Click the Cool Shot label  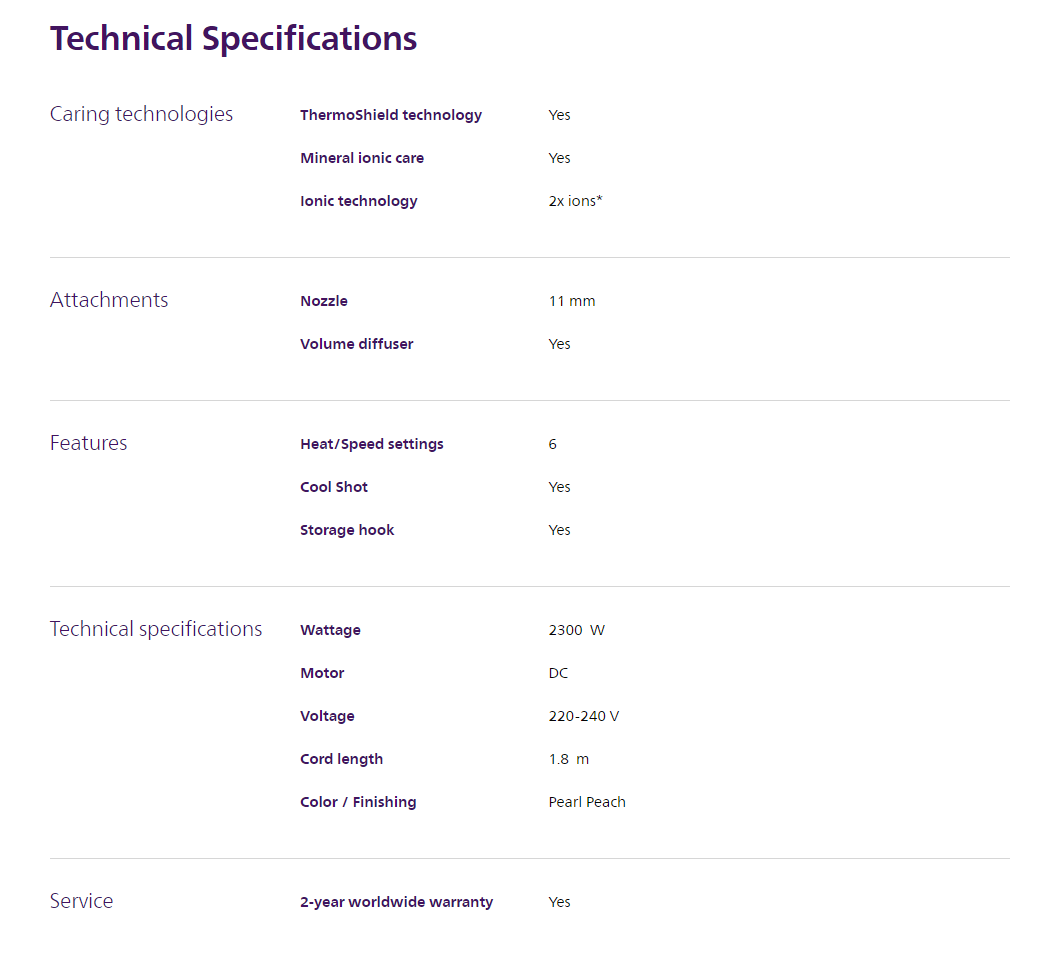point(333,487)
